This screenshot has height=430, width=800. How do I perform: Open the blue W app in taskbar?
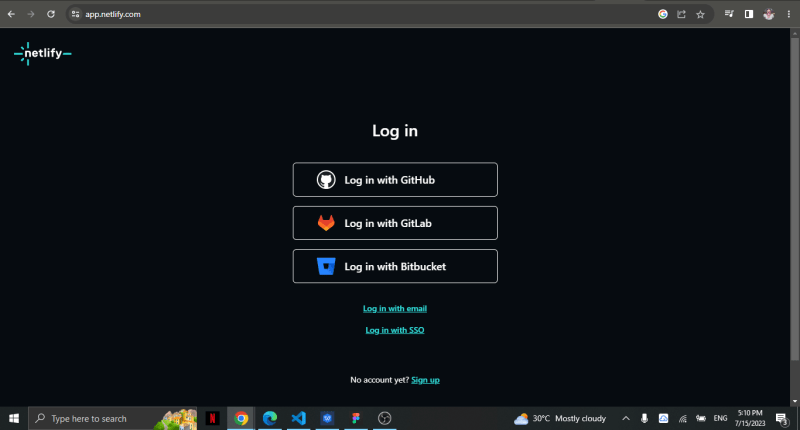click(x=327, y=418)
